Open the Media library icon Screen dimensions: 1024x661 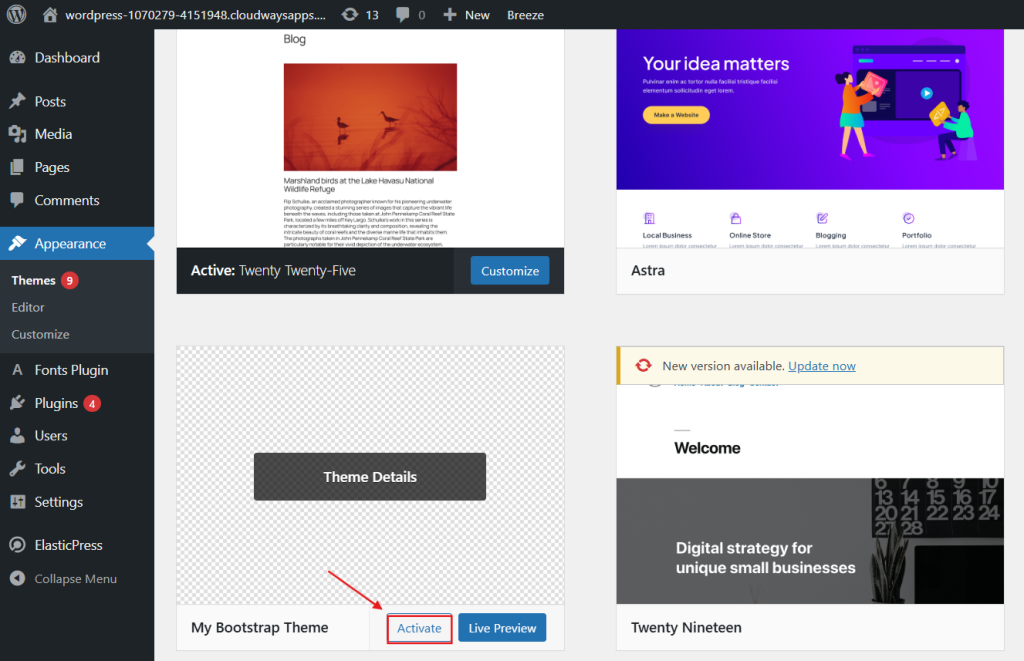point(17,134)
